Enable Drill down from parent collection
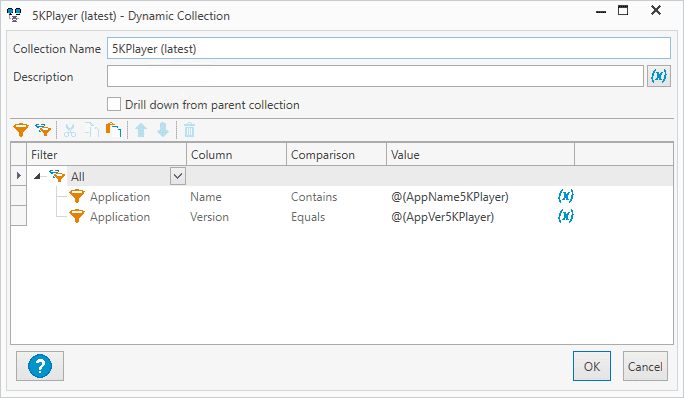Screen dimensions: 684x398 point(114,104)
